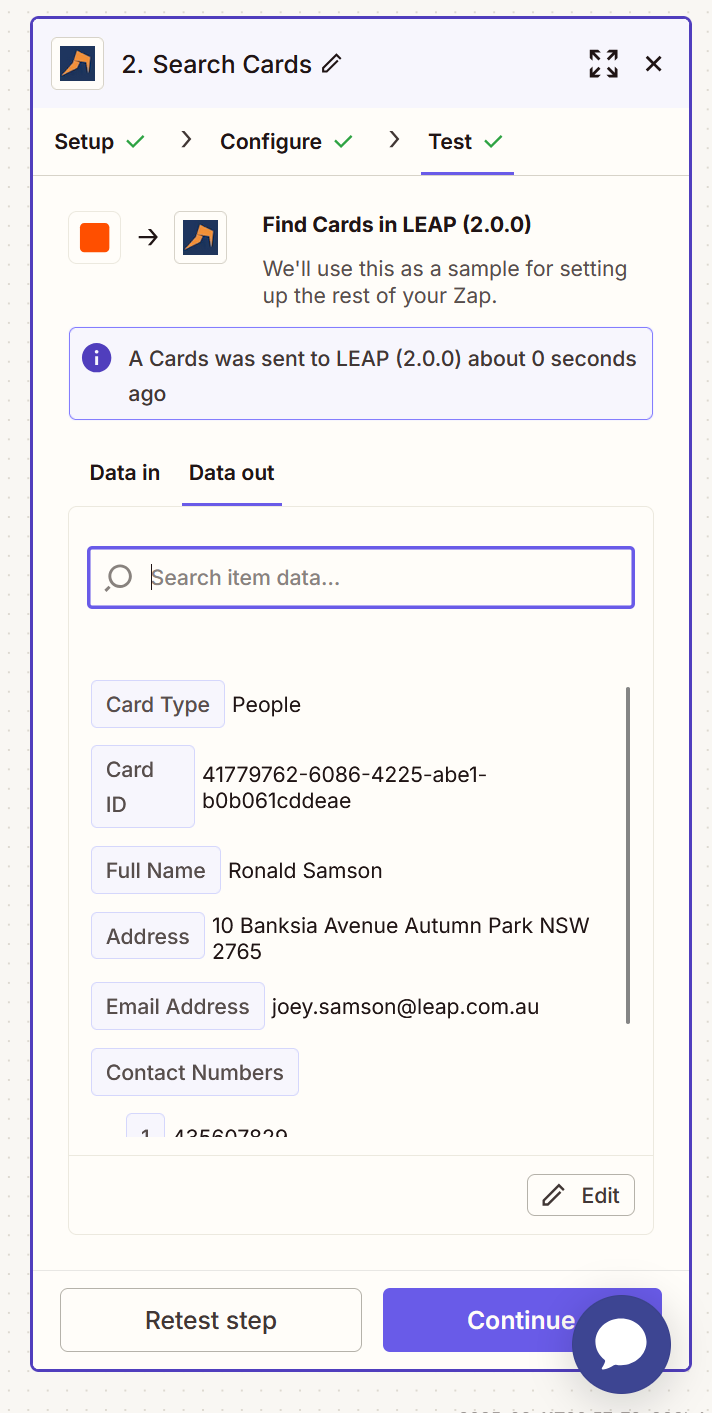Close the Search Cards panel
This screenshot has height=1413, width=712.
point(653,64)
